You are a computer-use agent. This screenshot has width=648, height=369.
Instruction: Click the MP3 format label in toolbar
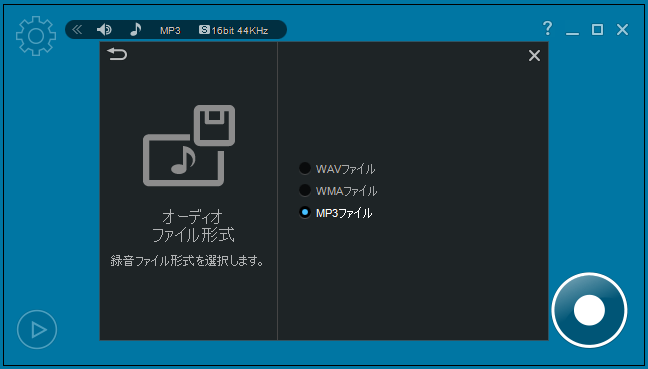170,31
